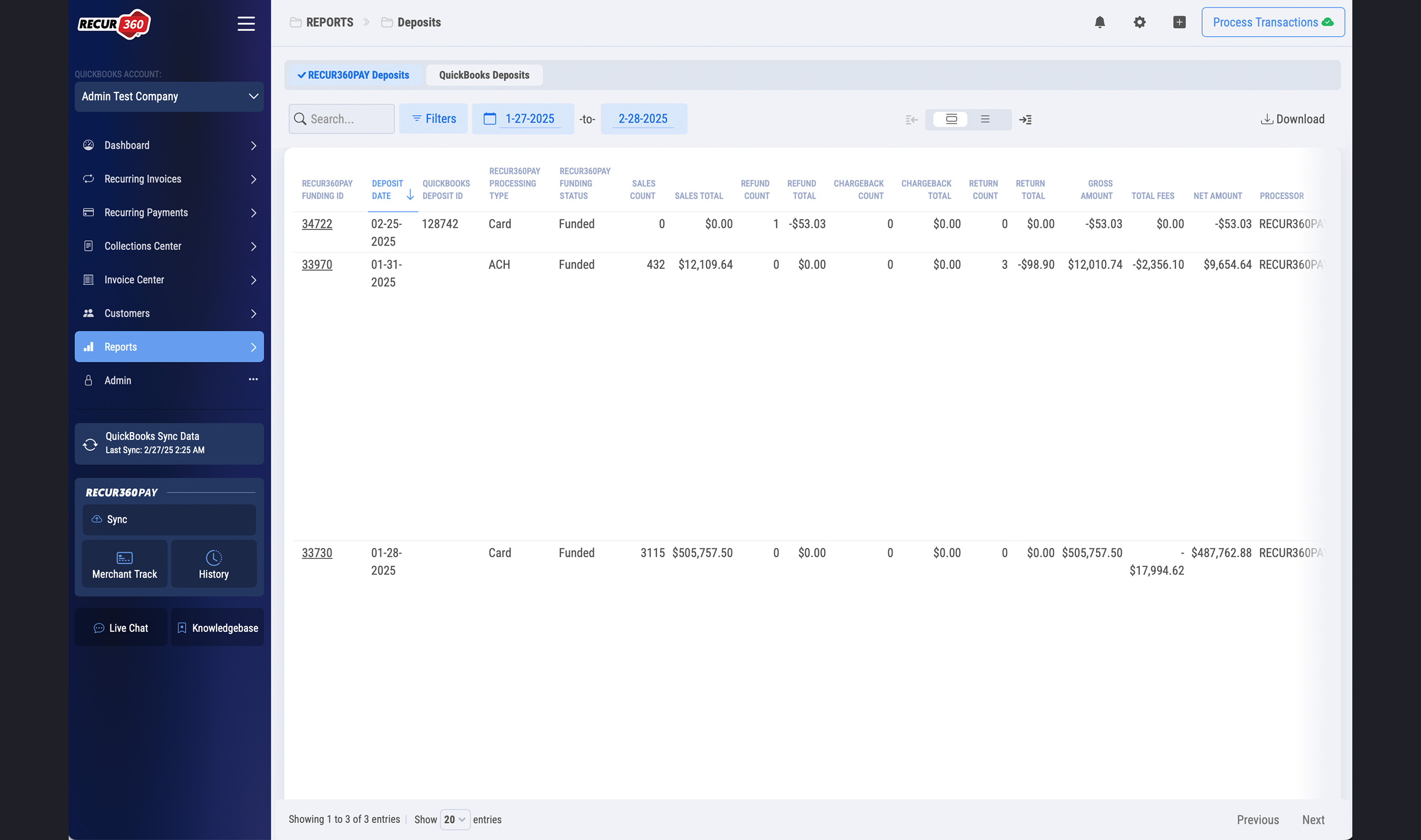Sort by Sales Total column
1421x840 pixels.
point(698,196)
